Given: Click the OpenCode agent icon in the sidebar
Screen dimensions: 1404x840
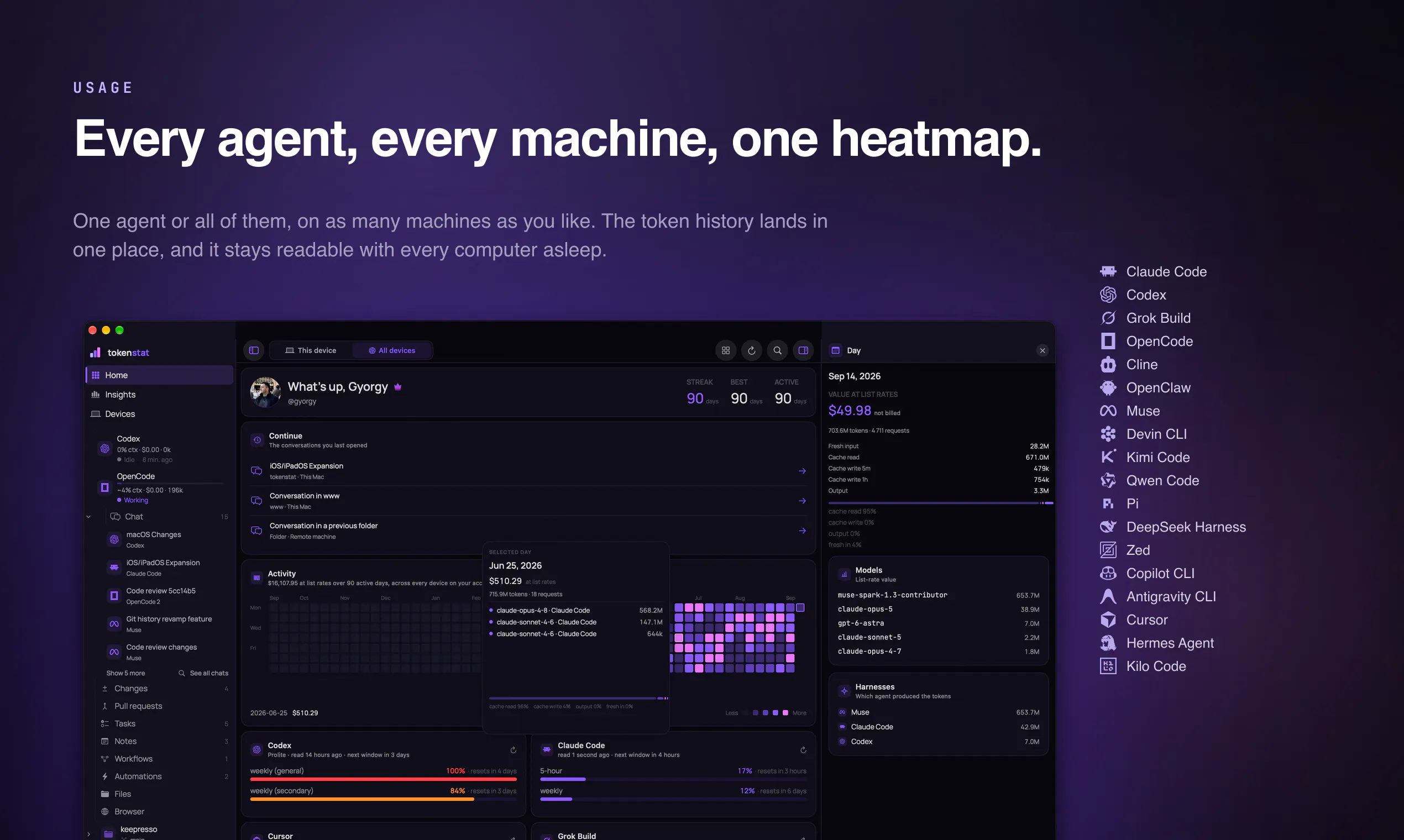Looking at the screenshot, I should (x=104, y=487).
